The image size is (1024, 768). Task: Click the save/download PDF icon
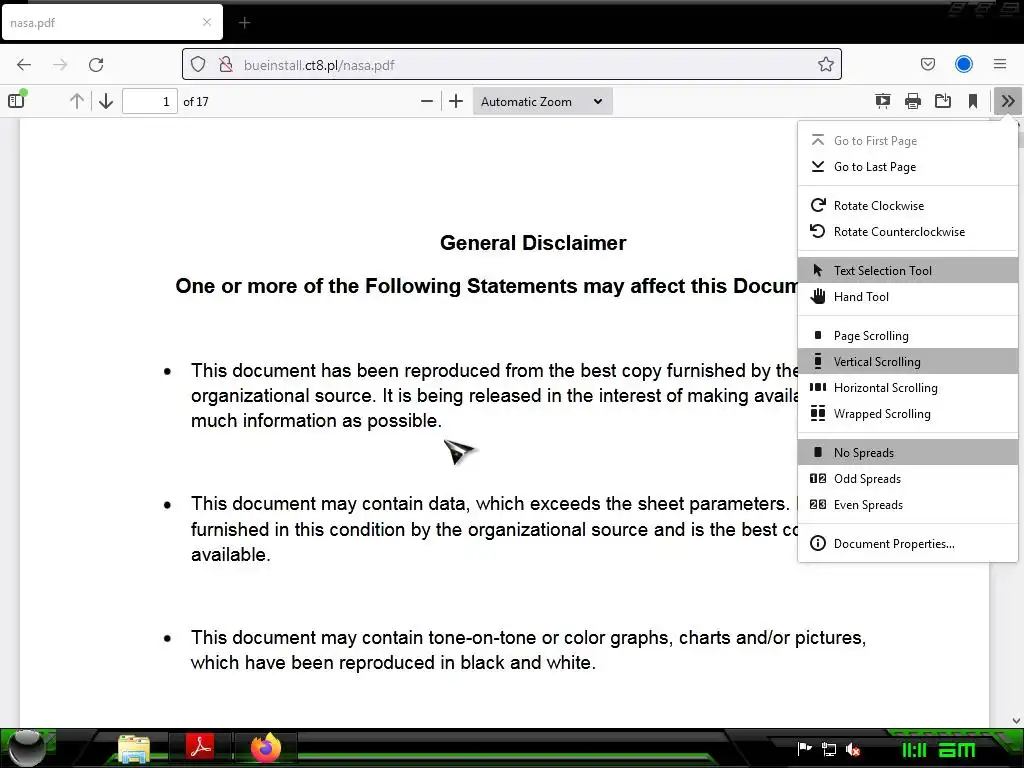click(942, 101)
